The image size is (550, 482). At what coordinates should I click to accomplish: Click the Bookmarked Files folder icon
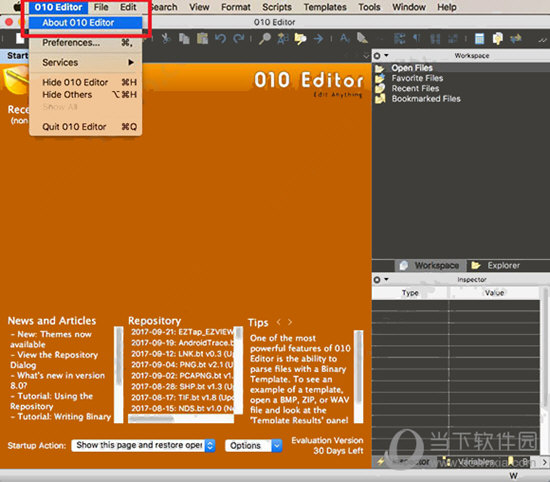point(380,99)
